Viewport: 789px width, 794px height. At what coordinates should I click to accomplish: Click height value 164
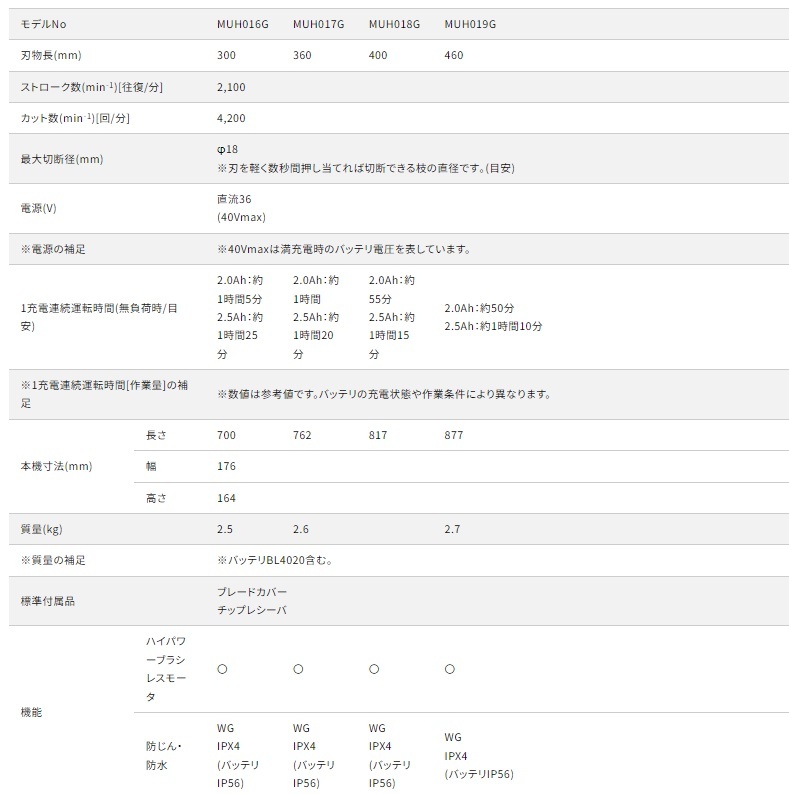pos(226,498)
